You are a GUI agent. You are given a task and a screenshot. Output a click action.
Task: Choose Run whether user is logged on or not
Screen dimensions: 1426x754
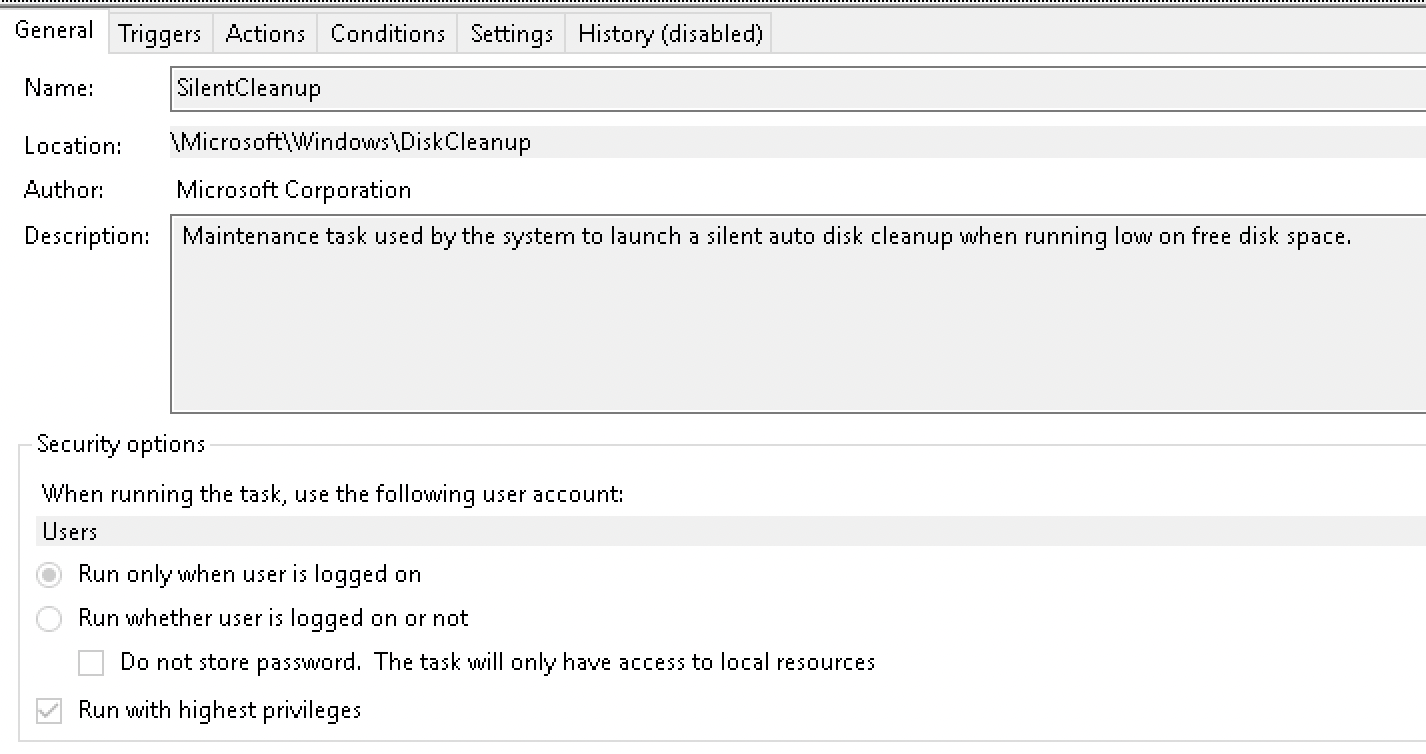click(49, 619)
